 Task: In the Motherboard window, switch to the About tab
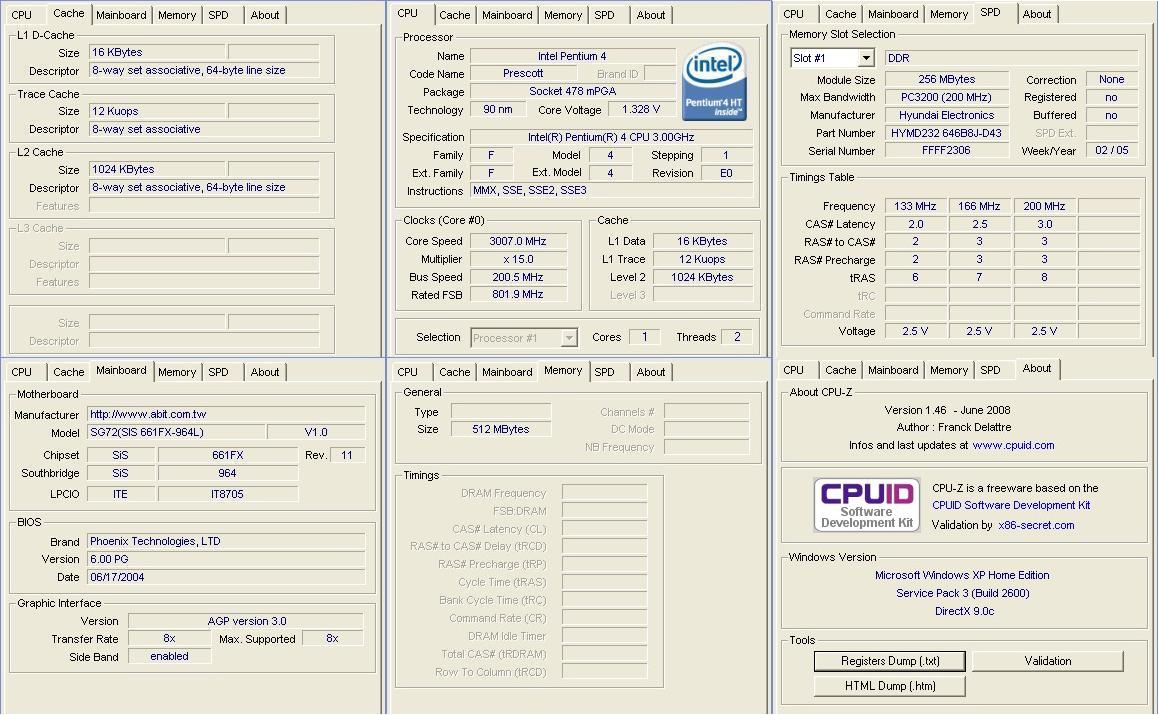[x=265, y=372]
